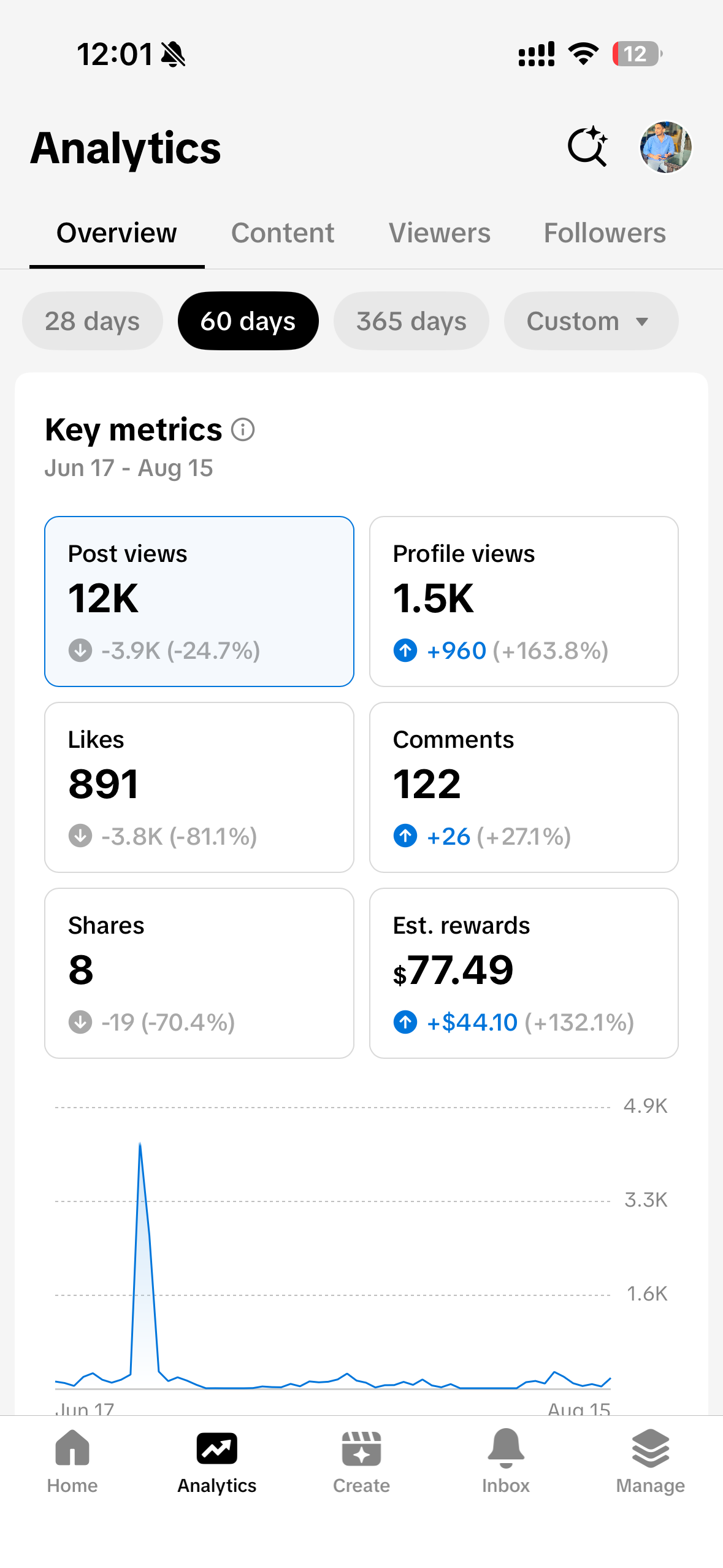
Task: Tap the Analytics chart icon
Action: (x=217, y=1448)
